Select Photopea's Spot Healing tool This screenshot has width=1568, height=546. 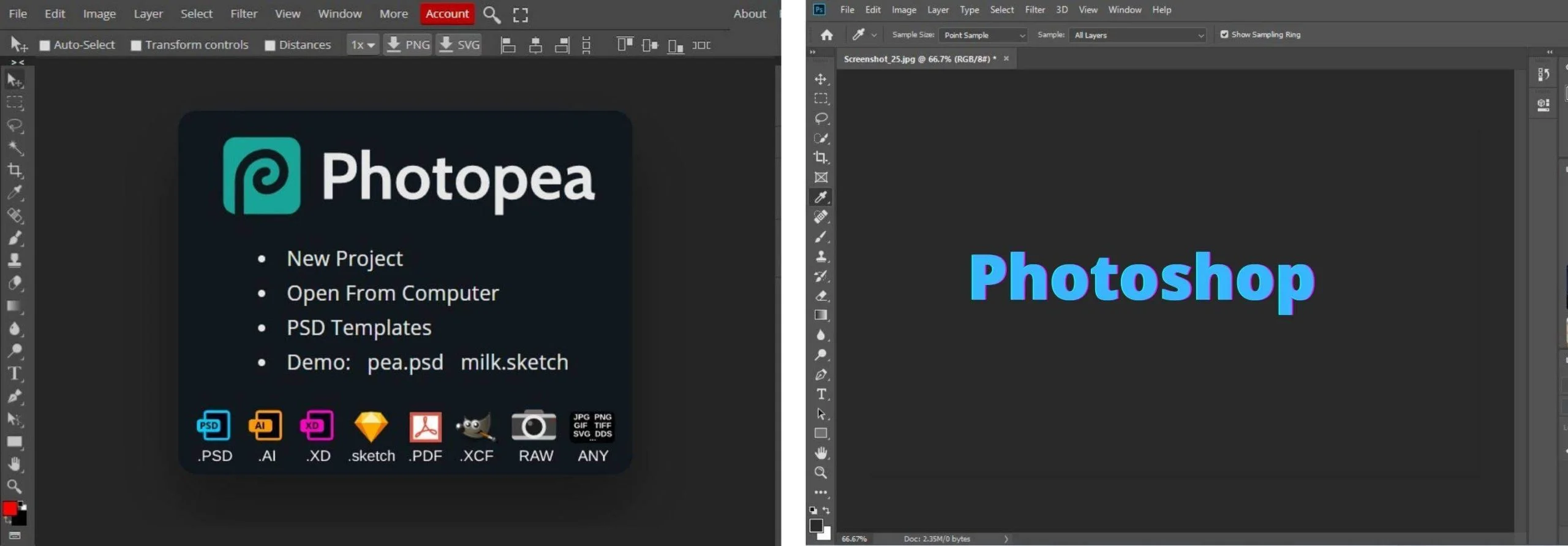pyautogui.click(x=15, y=216)
